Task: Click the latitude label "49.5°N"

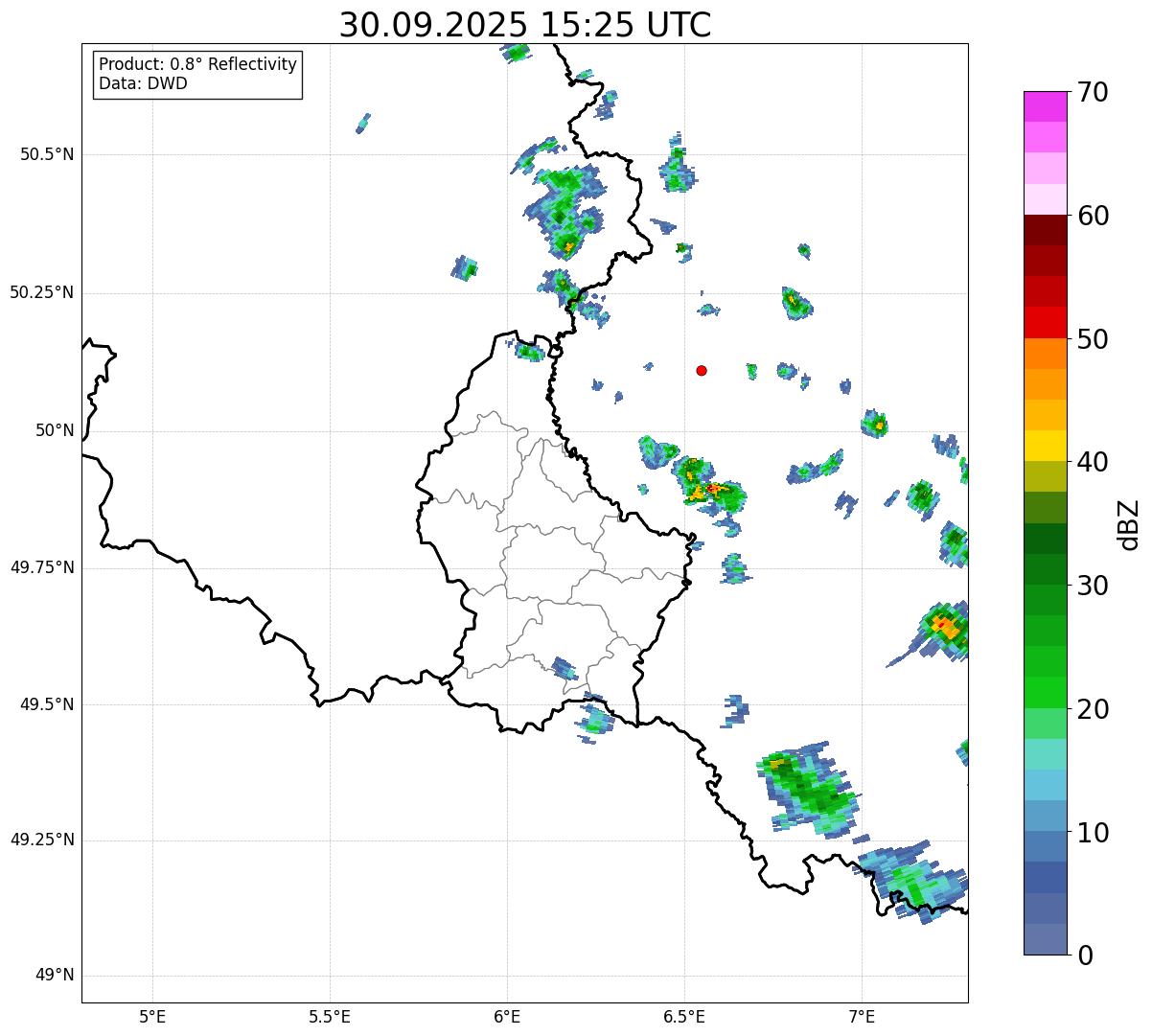Action: (x=47, y=704)
